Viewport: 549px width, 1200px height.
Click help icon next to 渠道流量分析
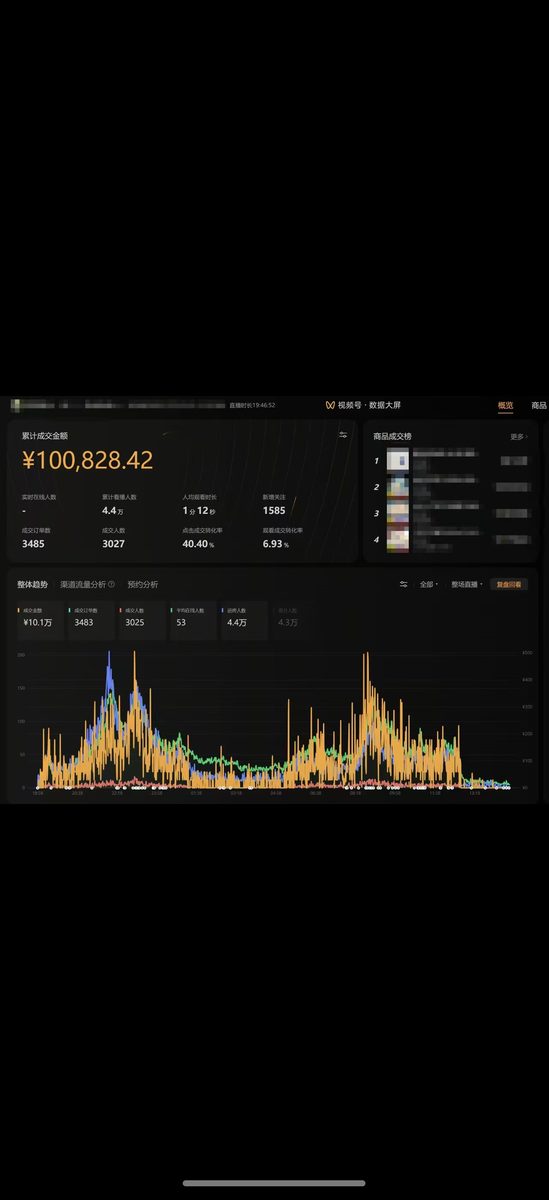point(111,584)
